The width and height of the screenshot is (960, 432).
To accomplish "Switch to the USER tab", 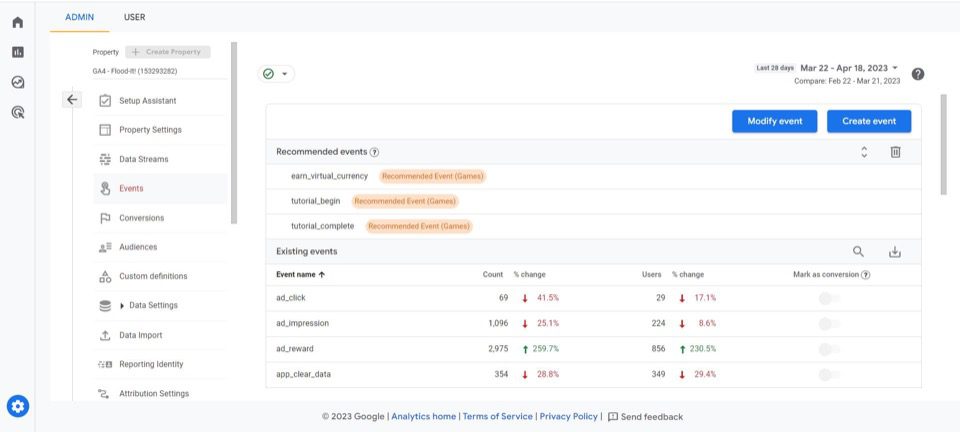I will [134, 17].
